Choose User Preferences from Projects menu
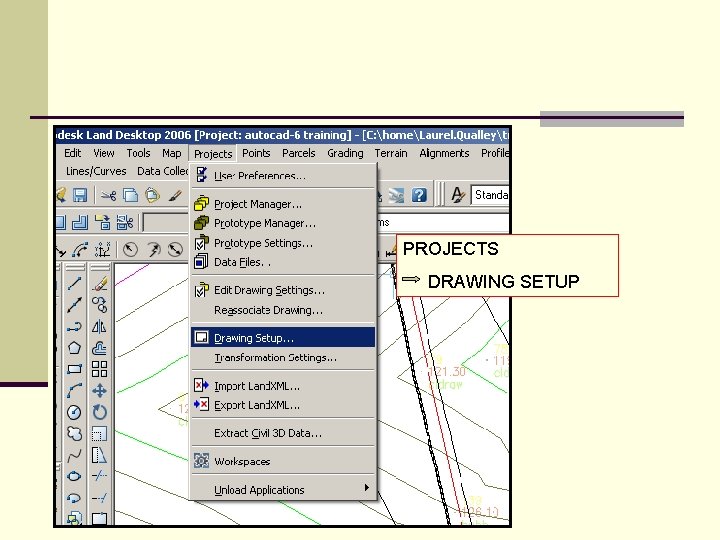Image resolution: width=720 pixels, height=540 pixels. click(283, 176)
